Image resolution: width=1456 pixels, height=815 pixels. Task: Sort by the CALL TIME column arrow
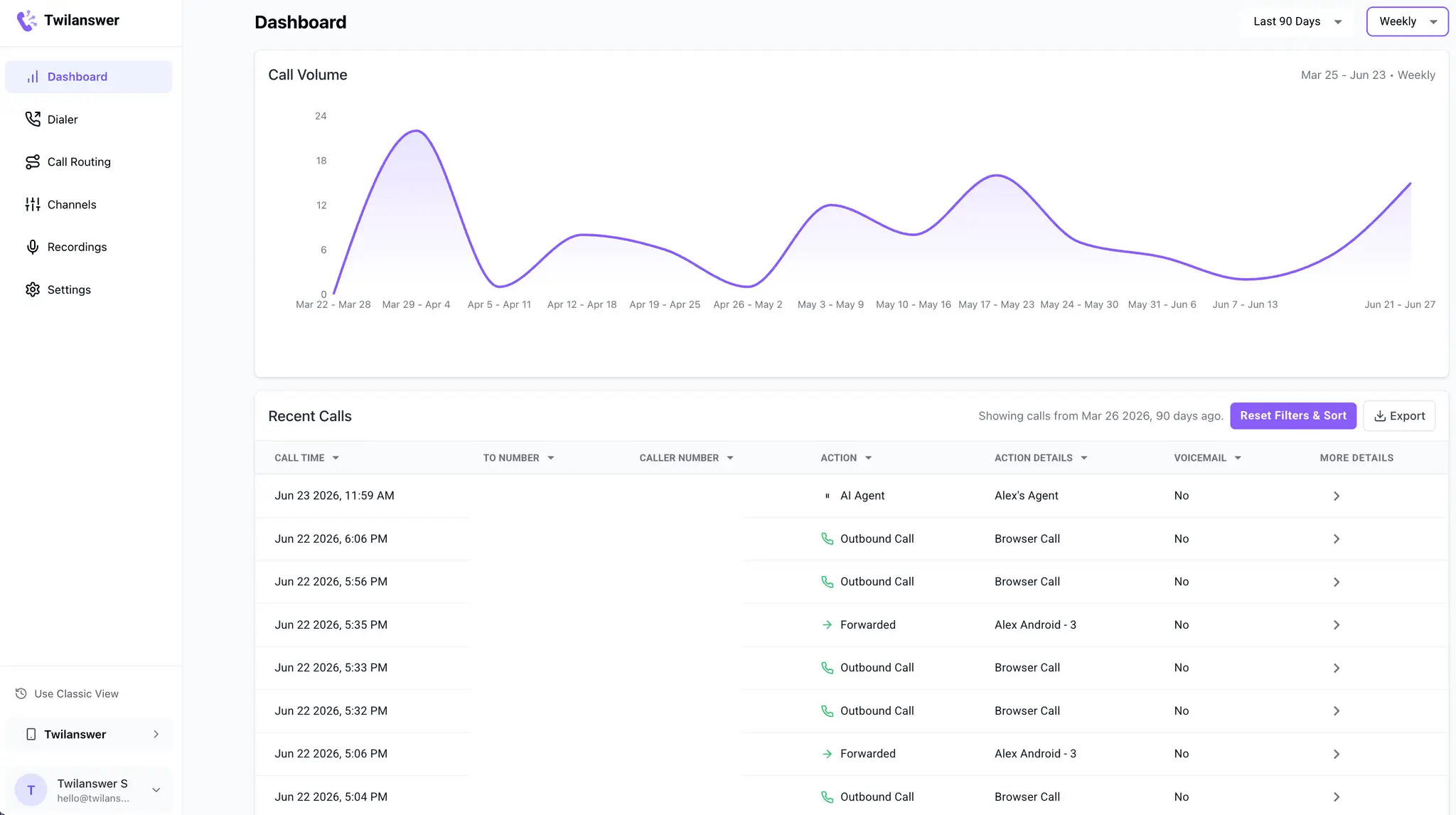[x=336, y=458]
